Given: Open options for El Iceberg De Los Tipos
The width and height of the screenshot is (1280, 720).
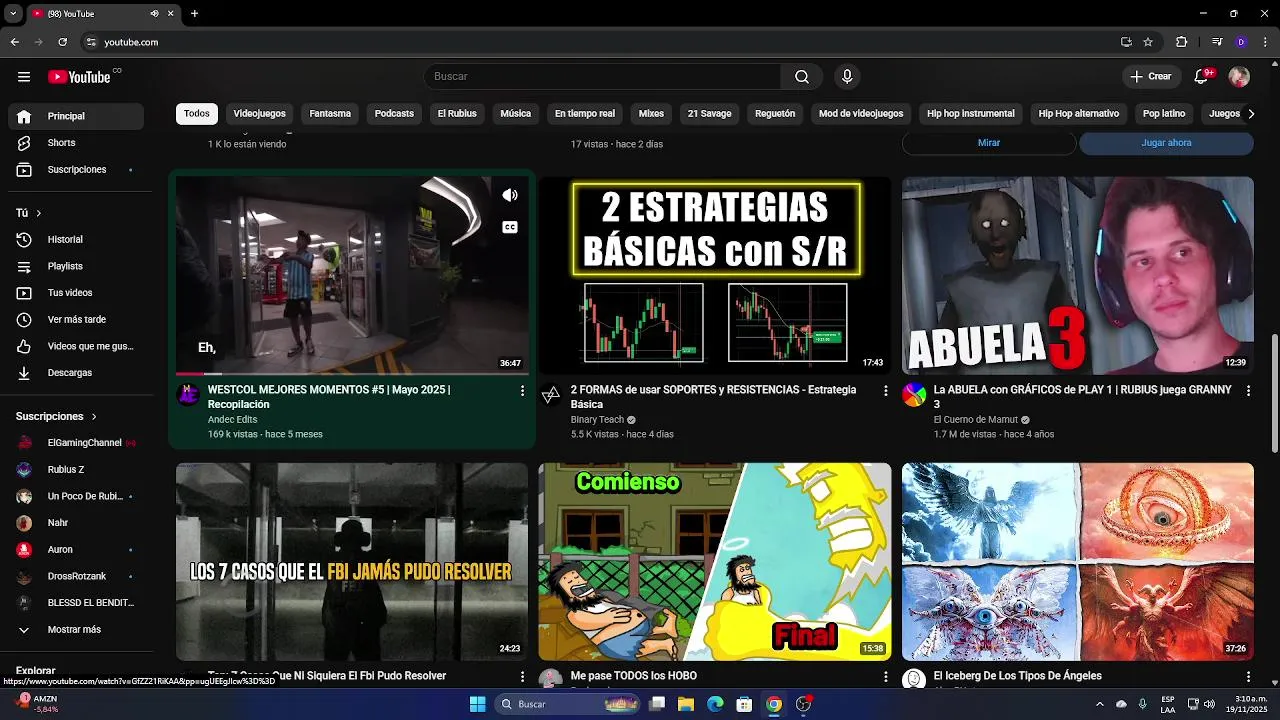Looking at the screenshot, I should pos(1248,677).
